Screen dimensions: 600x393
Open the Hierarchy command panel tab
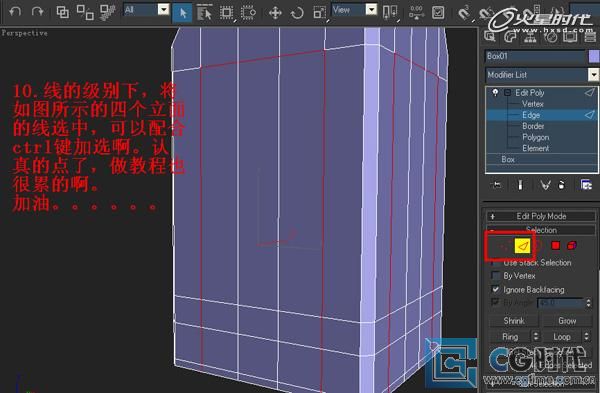[x=530, y=36]
